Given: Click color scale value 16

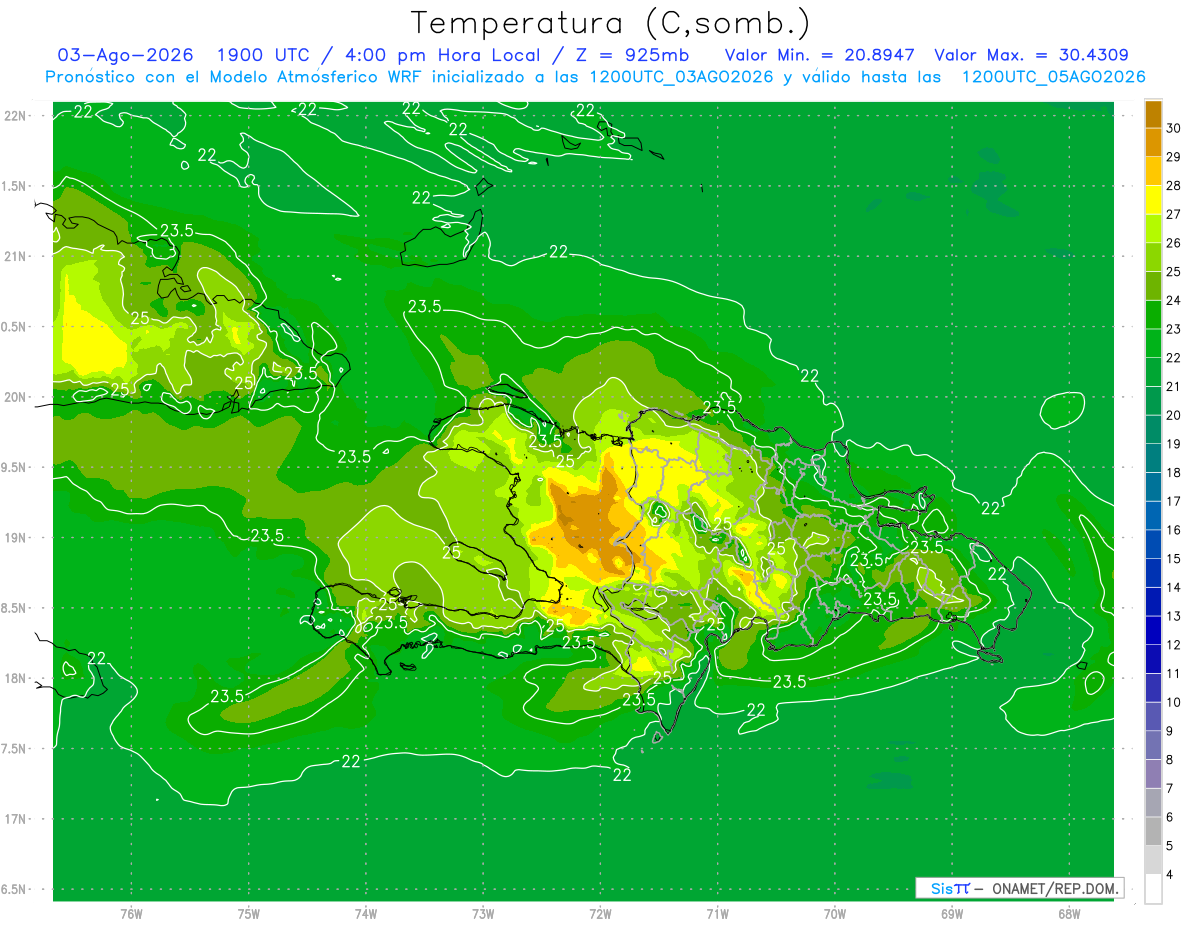Looking at the screenshot, I should click(x=1174, y=530).
